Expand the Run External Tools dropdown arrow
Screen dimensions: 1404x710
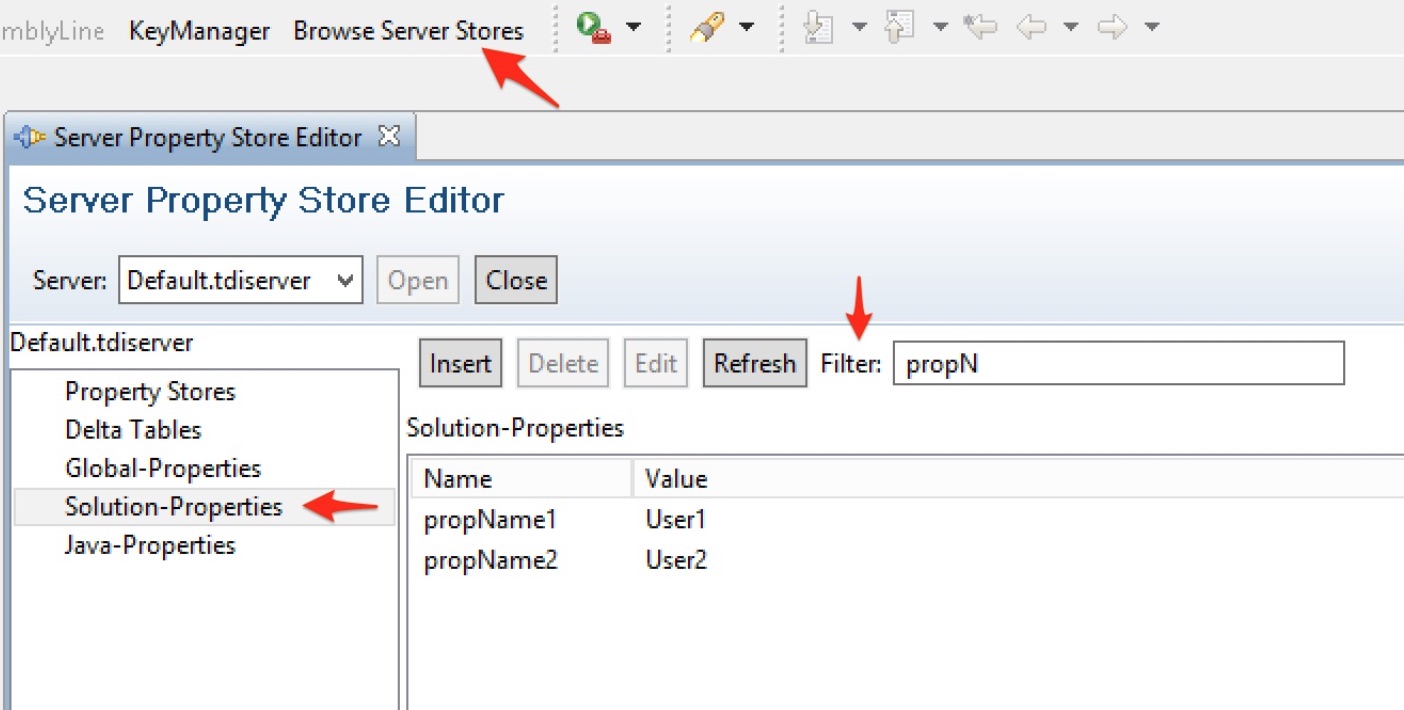[x=634, y=27]
